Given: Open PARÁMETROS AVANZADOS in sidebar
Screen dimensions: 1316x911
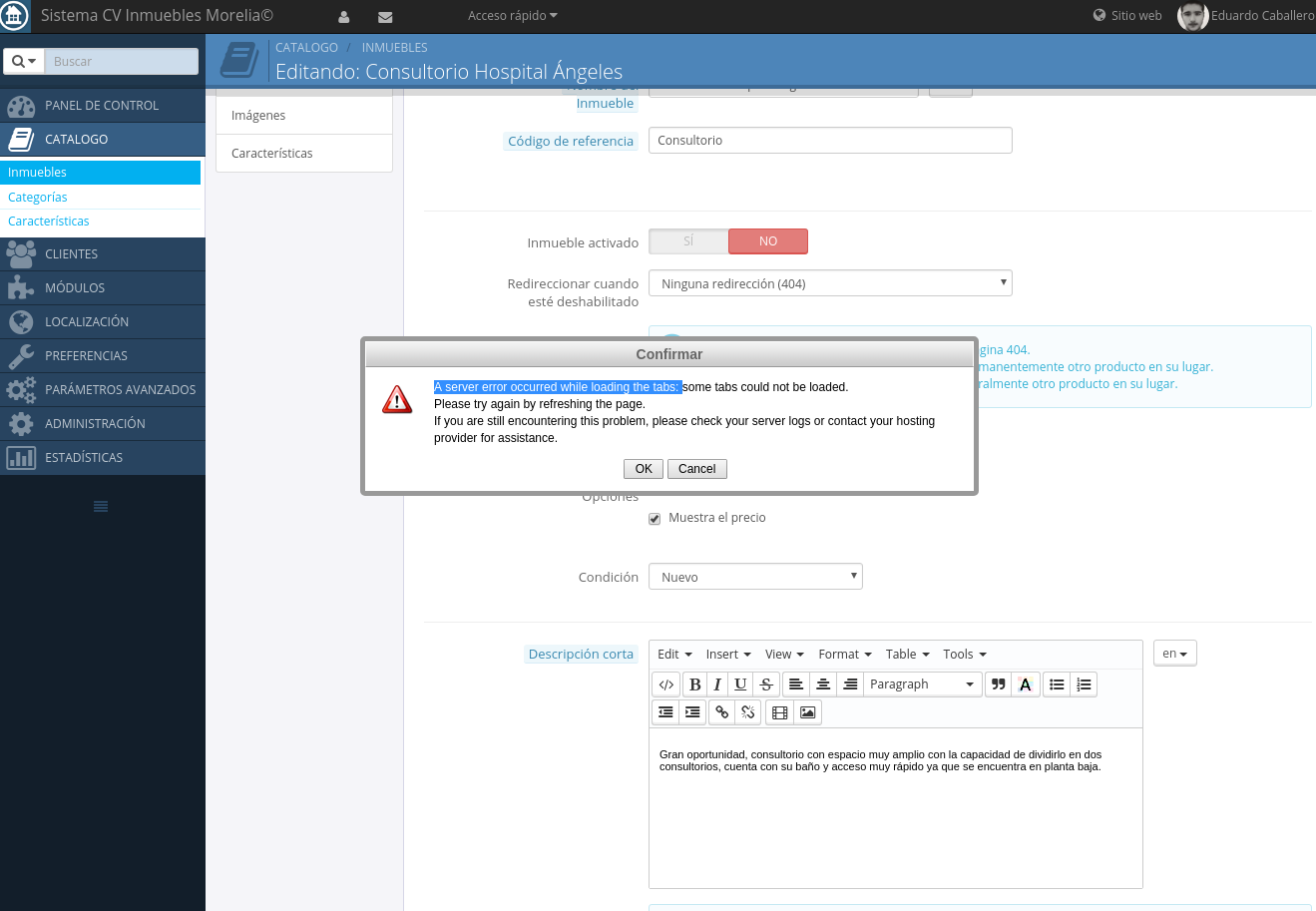Looking at the screenshot, I should click(x=103, y=390).
